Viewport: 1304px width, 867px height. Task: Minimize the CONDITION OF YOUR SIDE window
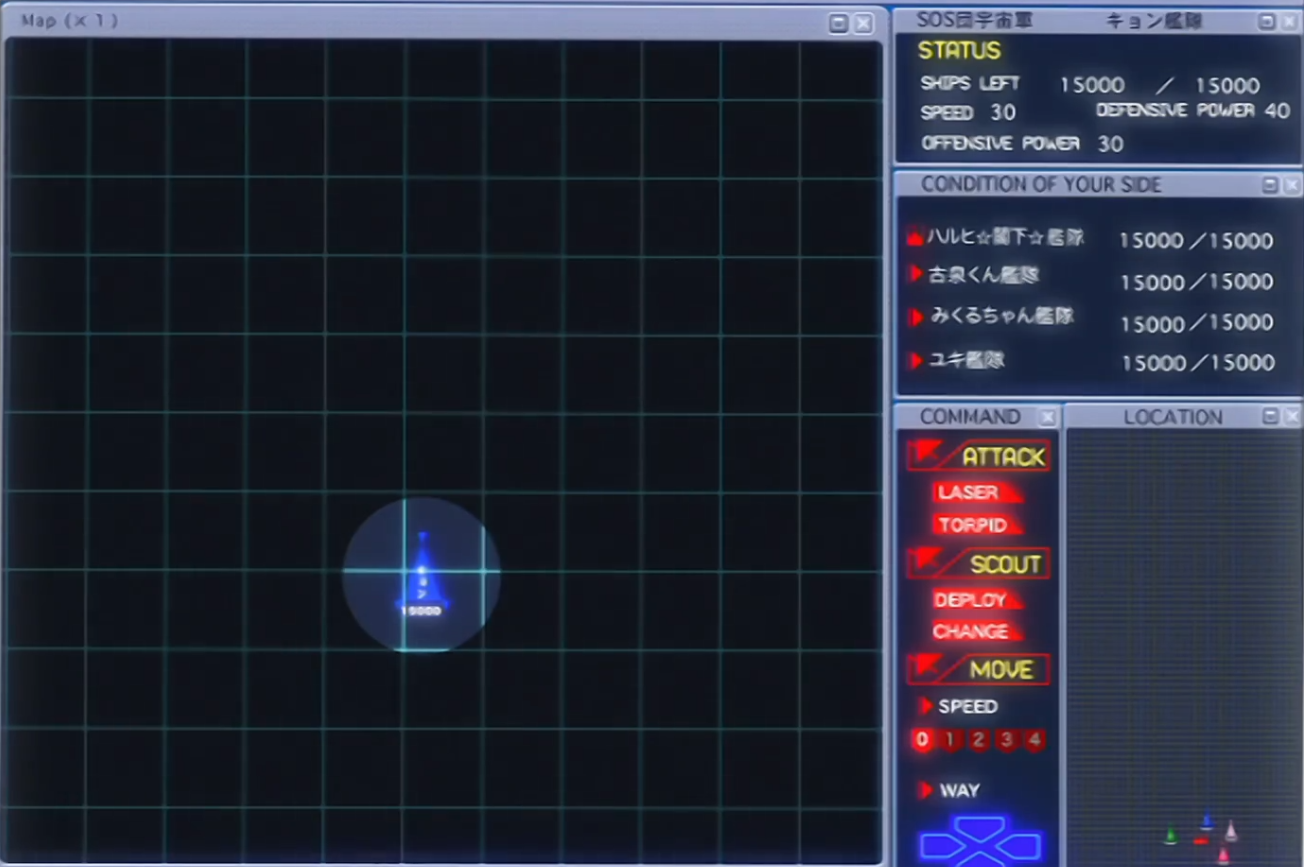point(1270,185)
